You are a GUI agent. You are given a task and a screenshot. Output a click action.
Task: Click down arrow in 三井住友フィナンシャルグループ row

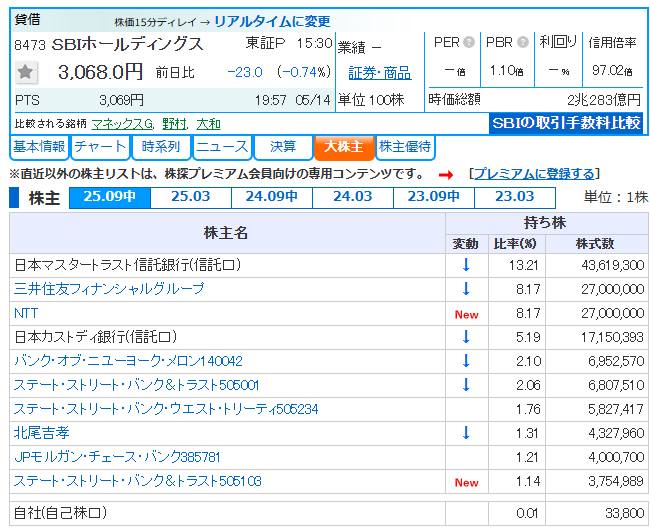[x=466, y=288]
